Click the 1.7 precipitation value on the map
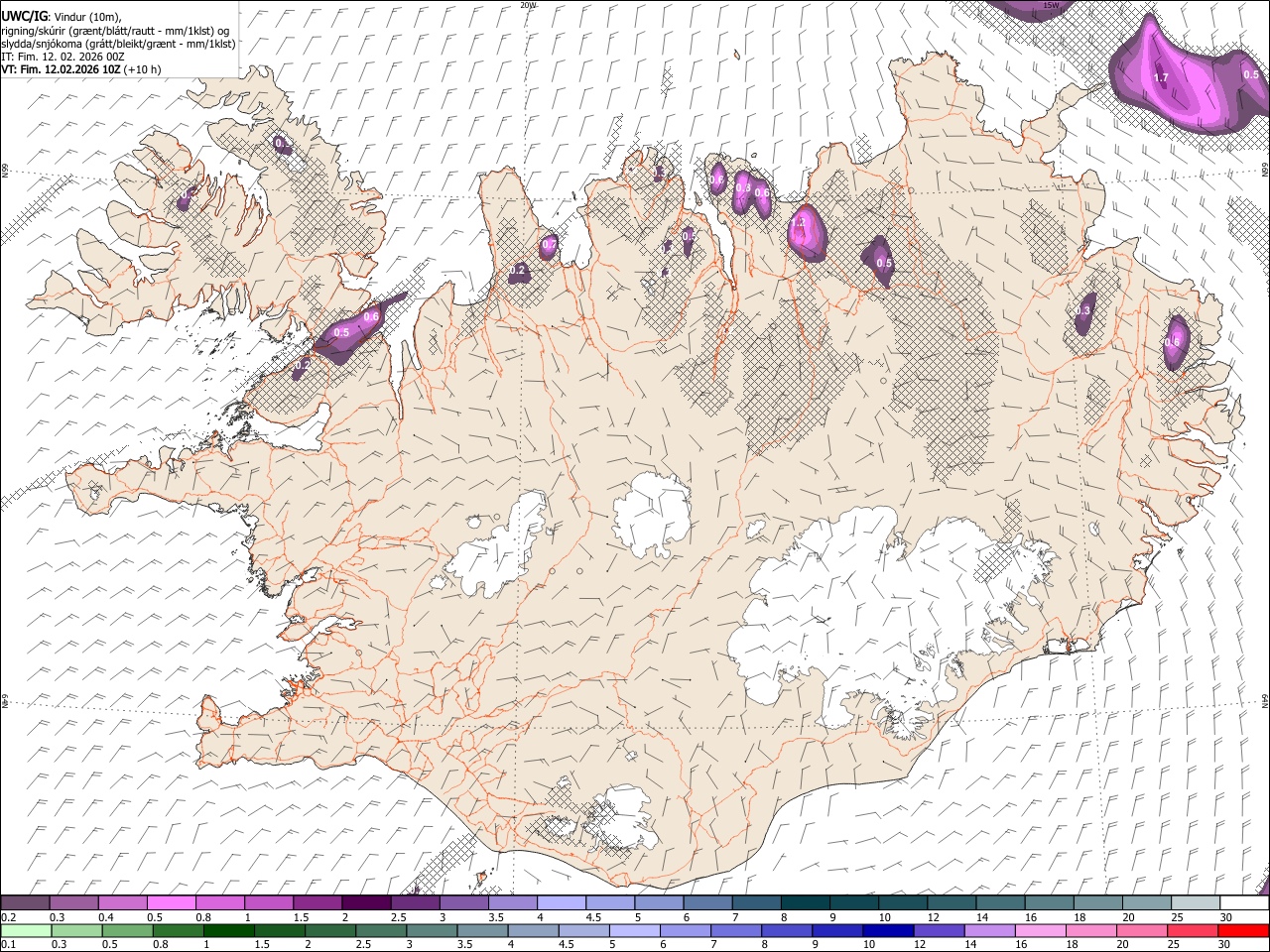This screenshot has height=952, width=1270. coord(1161,77)
